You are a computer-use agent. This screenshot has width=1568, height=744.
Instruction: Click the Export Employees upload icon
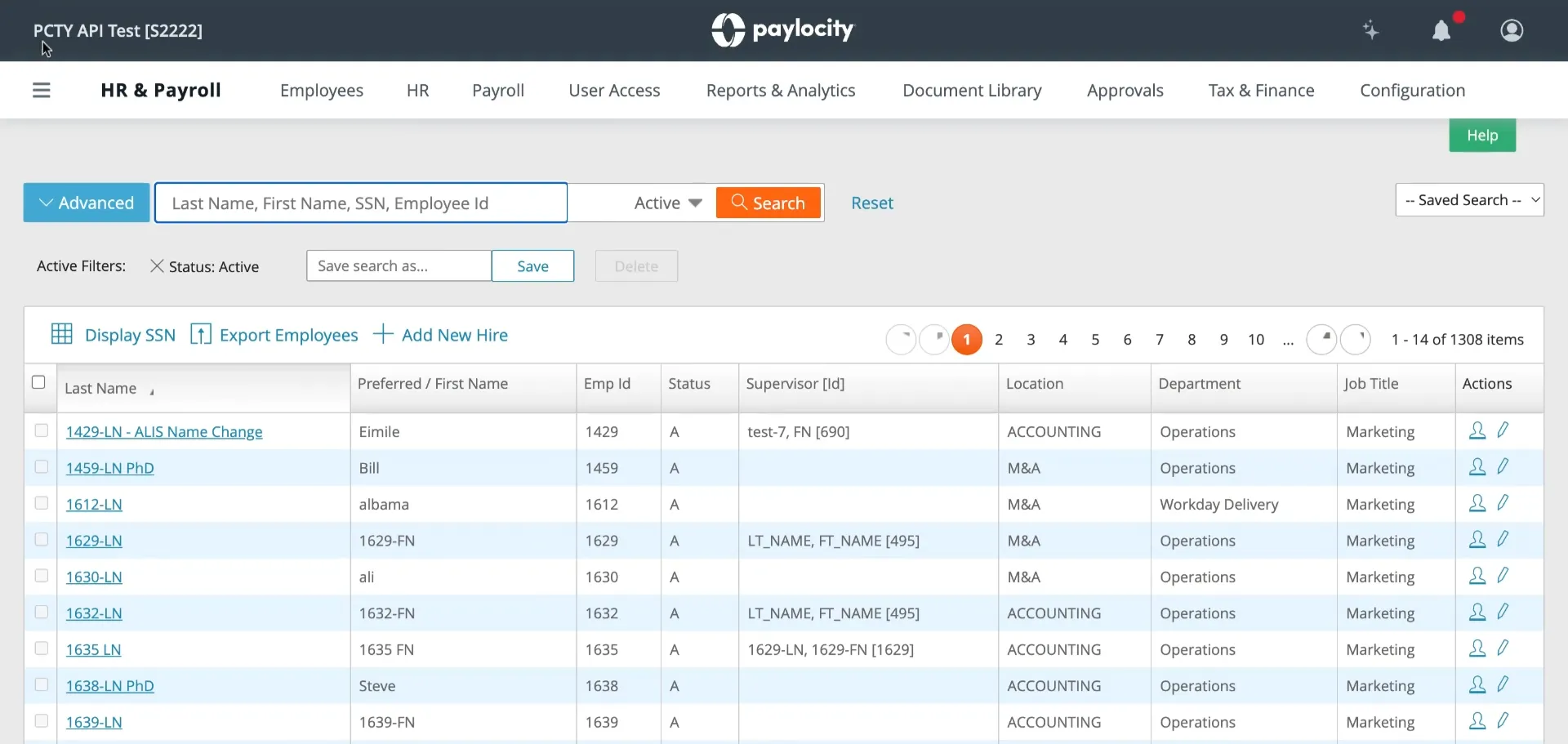[201, 334]
